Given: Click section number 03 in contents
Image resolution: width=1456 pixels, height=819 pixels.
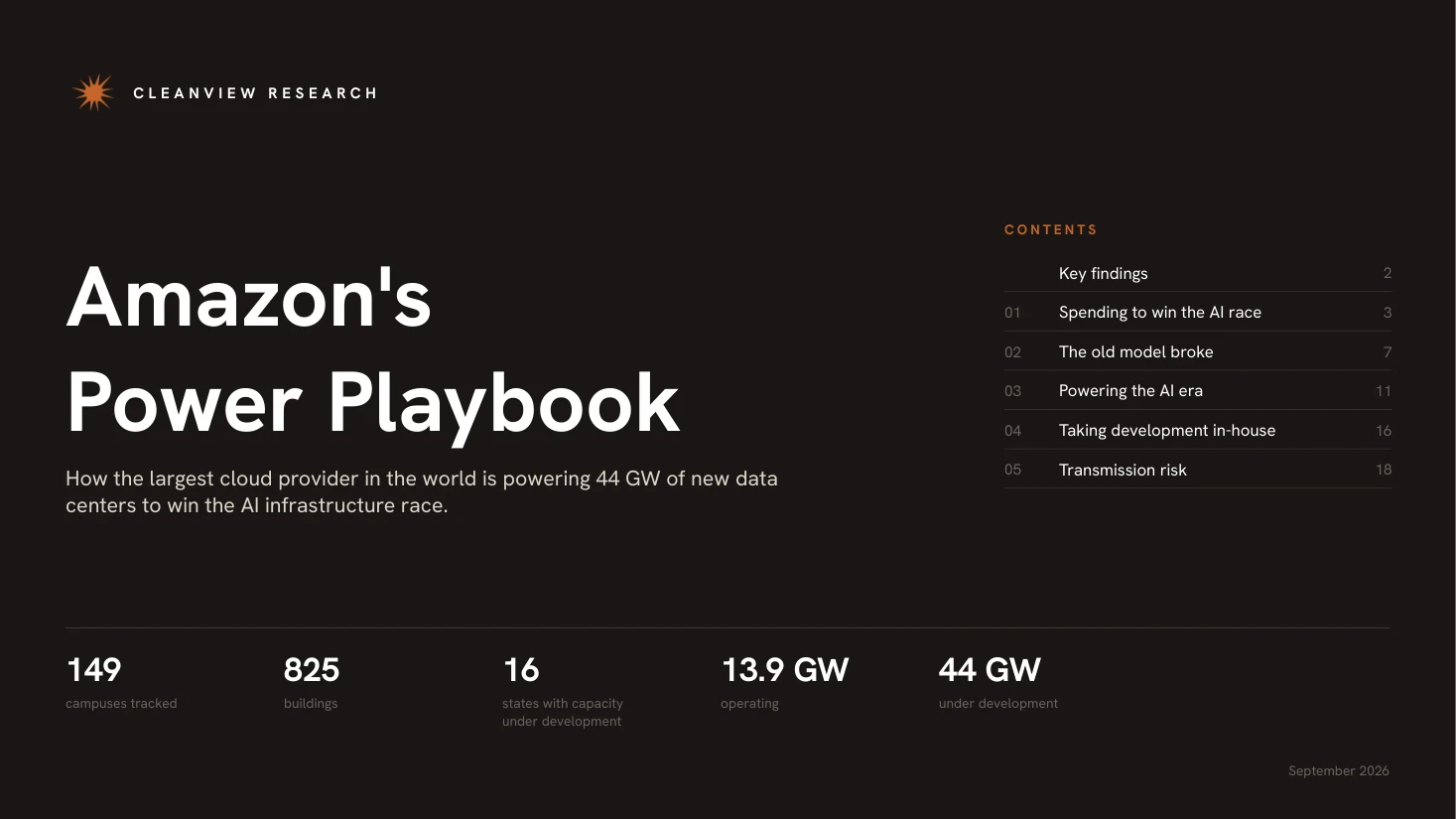Looking at the screenshot, I should pos(1012,391).
